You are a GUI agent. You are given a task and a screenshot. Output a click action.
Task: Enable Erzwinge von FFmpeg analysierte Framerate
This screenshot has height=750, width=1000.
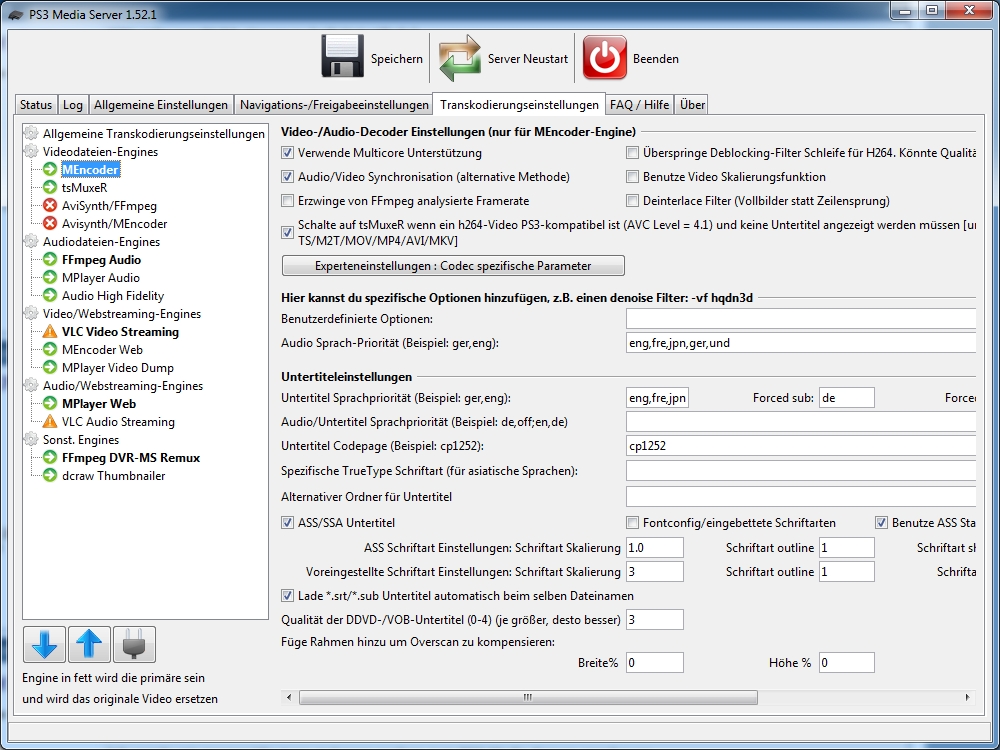[x=288, y=201]
